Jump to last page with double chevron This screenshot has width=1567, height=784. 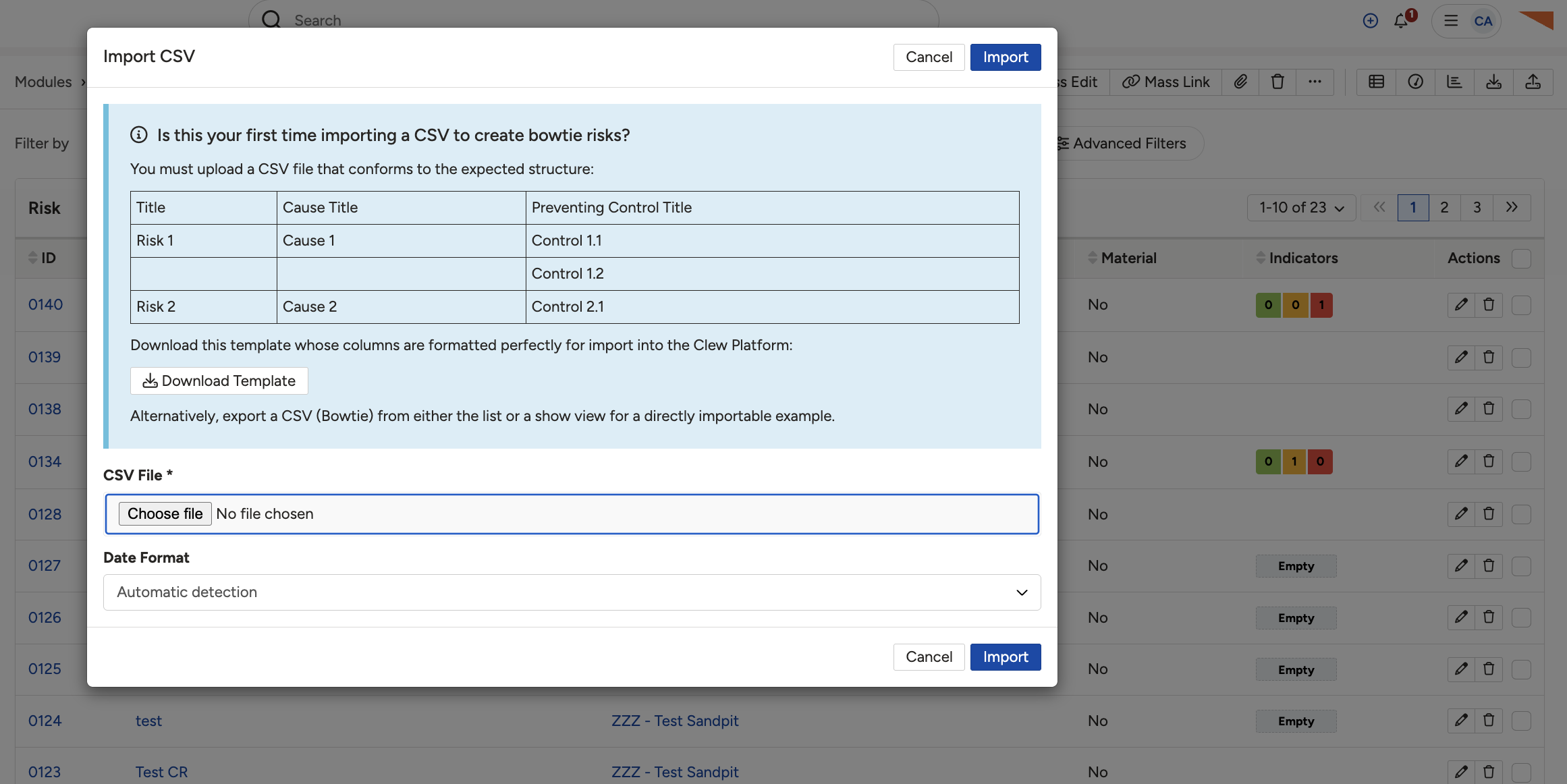tap(1512, 208)
